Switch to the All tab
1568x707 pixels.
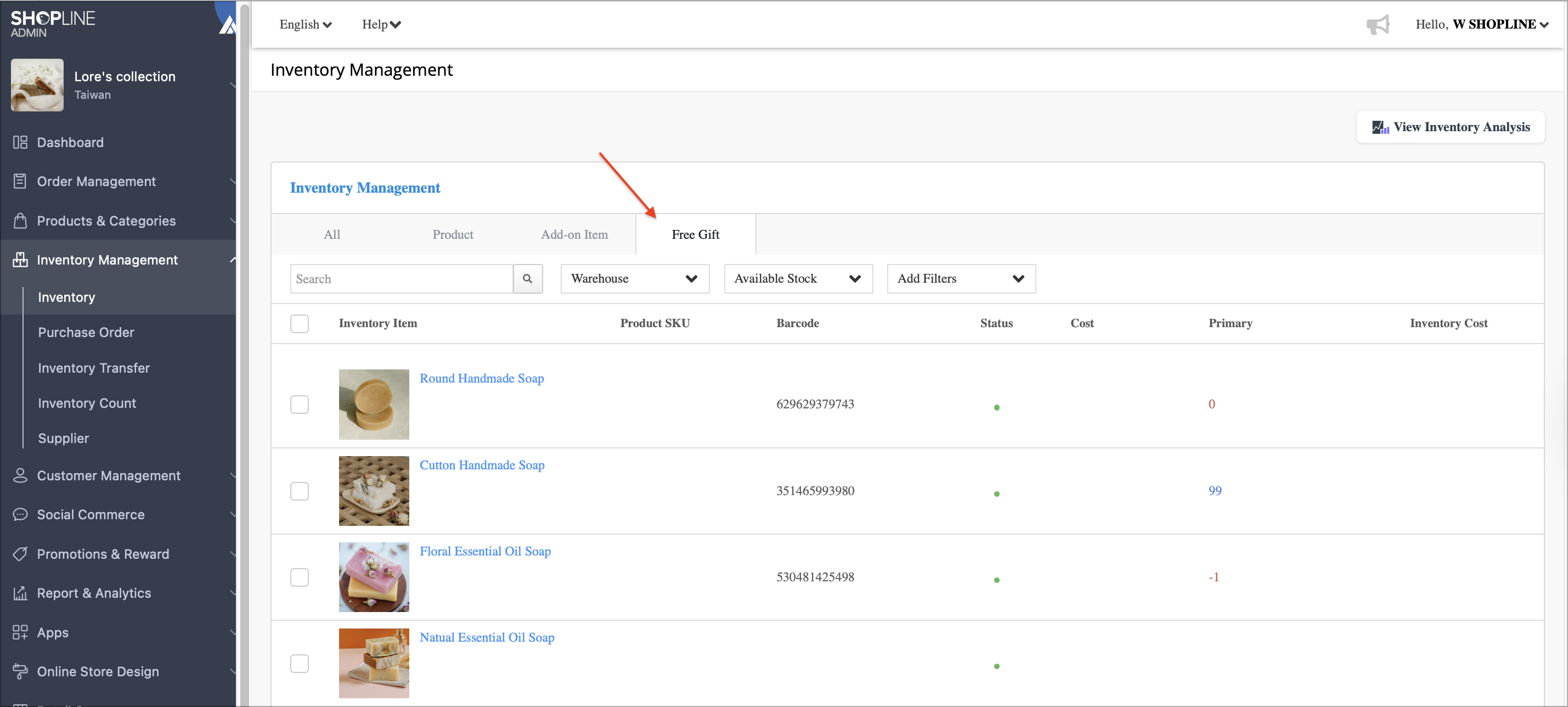click(x=332, y=234)
